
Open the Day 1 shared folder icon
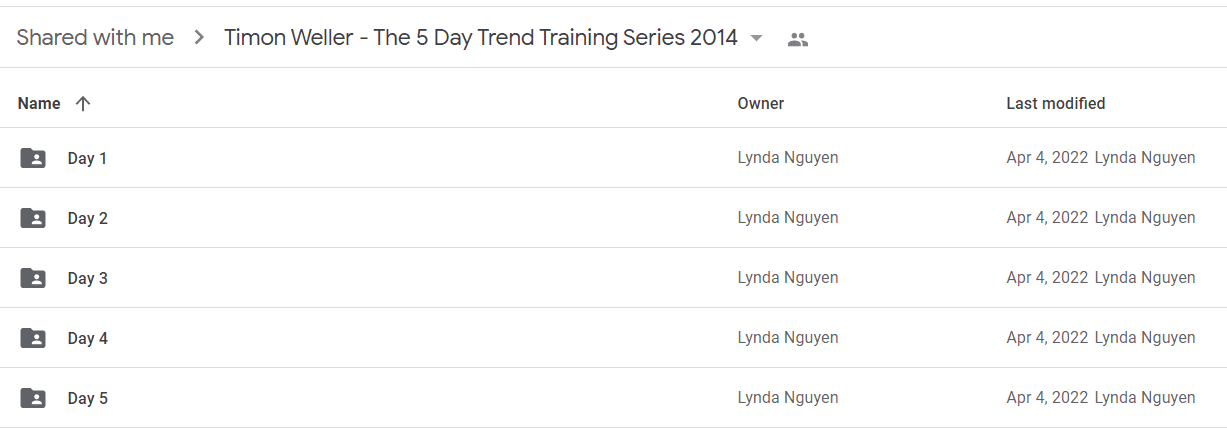(x=33, y=158)
